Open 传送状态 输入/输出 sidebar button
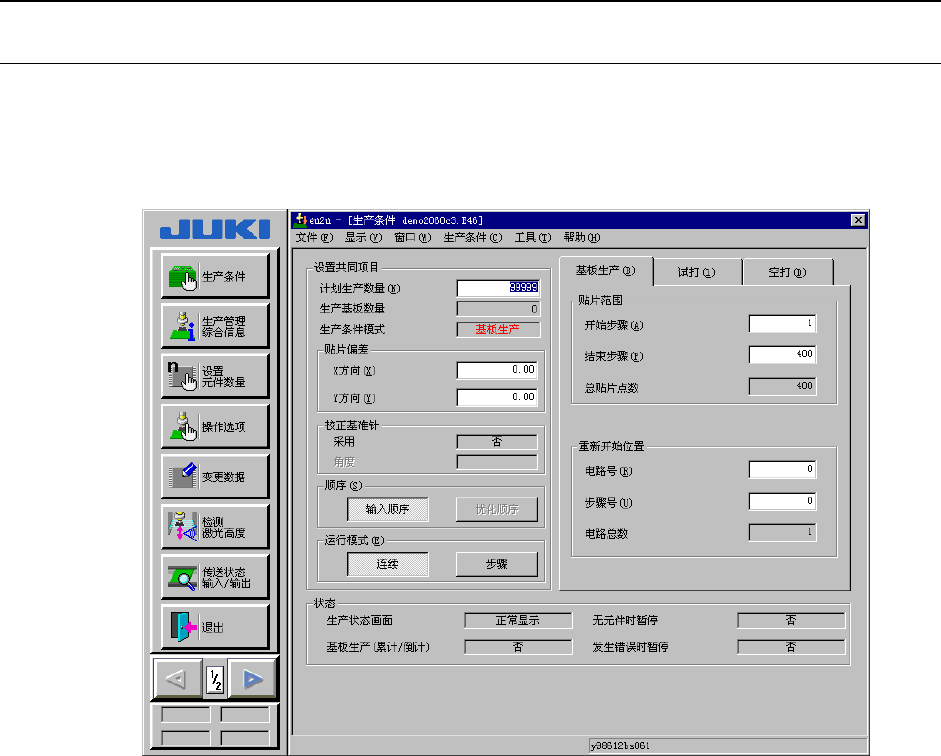The image size is (941, 756). [x=215, y=577]
